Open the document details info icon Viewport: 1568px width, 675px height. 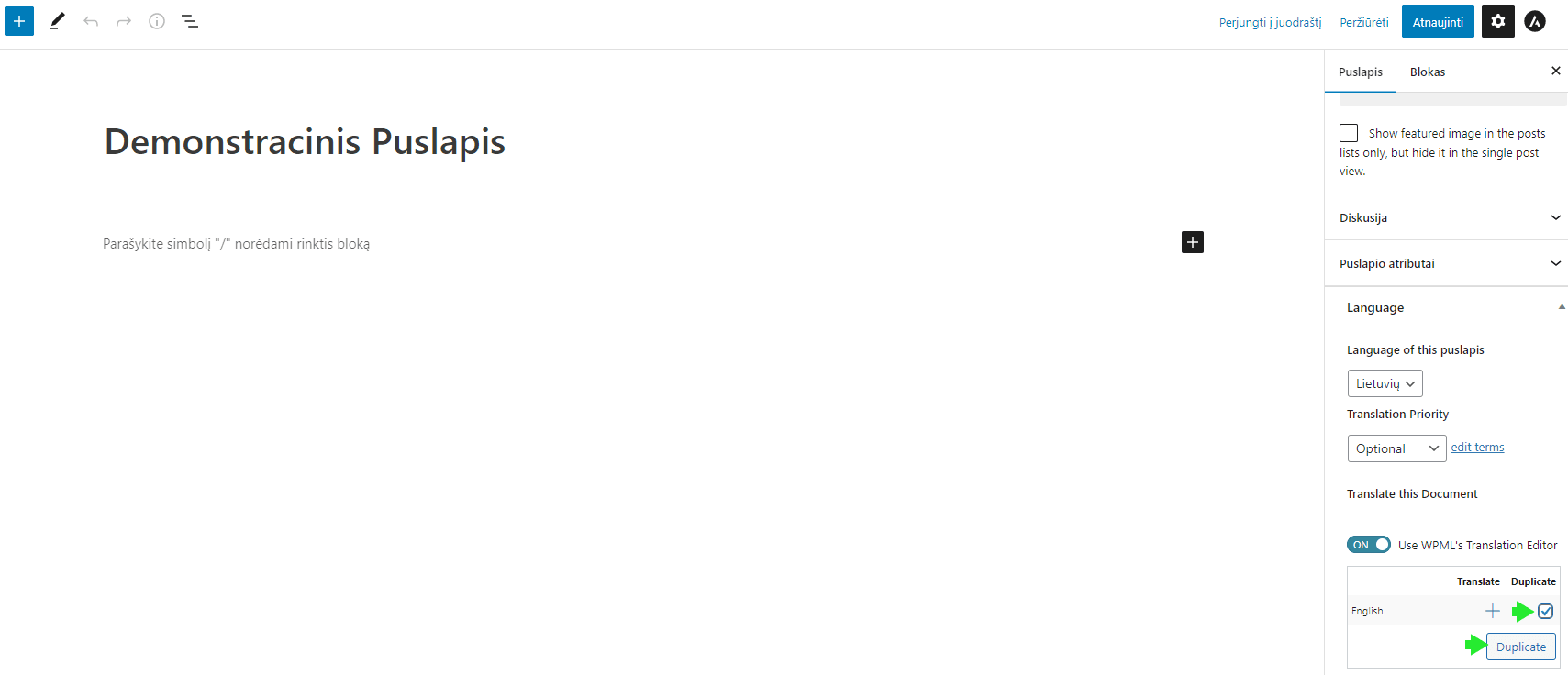pyautogui.click(x=157, y=21)
